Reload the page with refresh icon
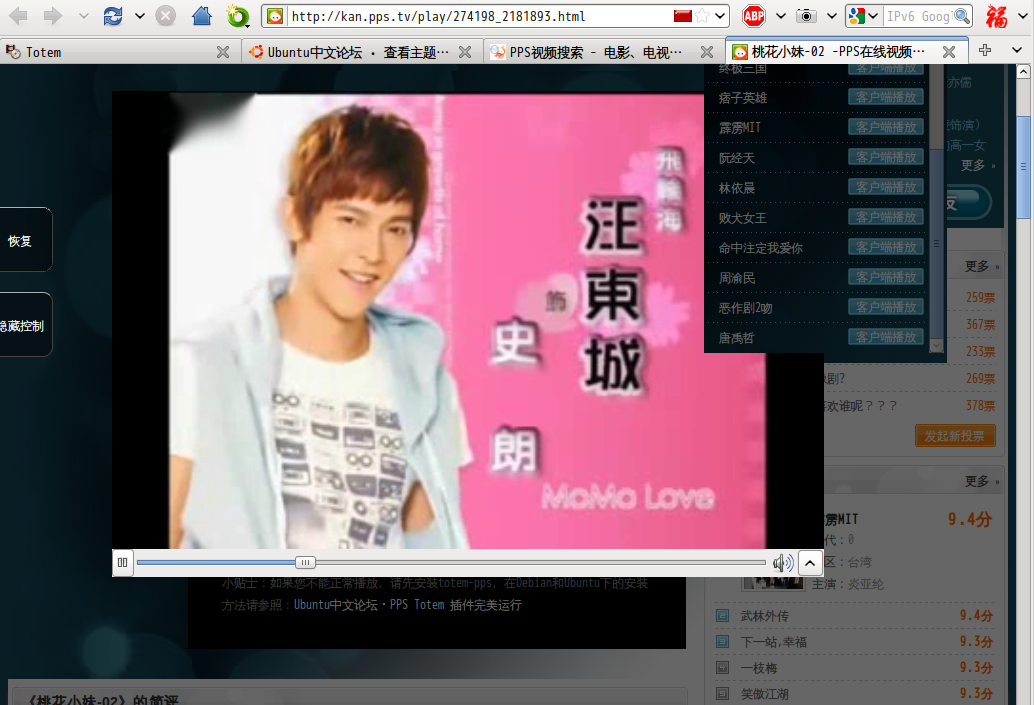The image size is (1034, 705). [113, 16]
